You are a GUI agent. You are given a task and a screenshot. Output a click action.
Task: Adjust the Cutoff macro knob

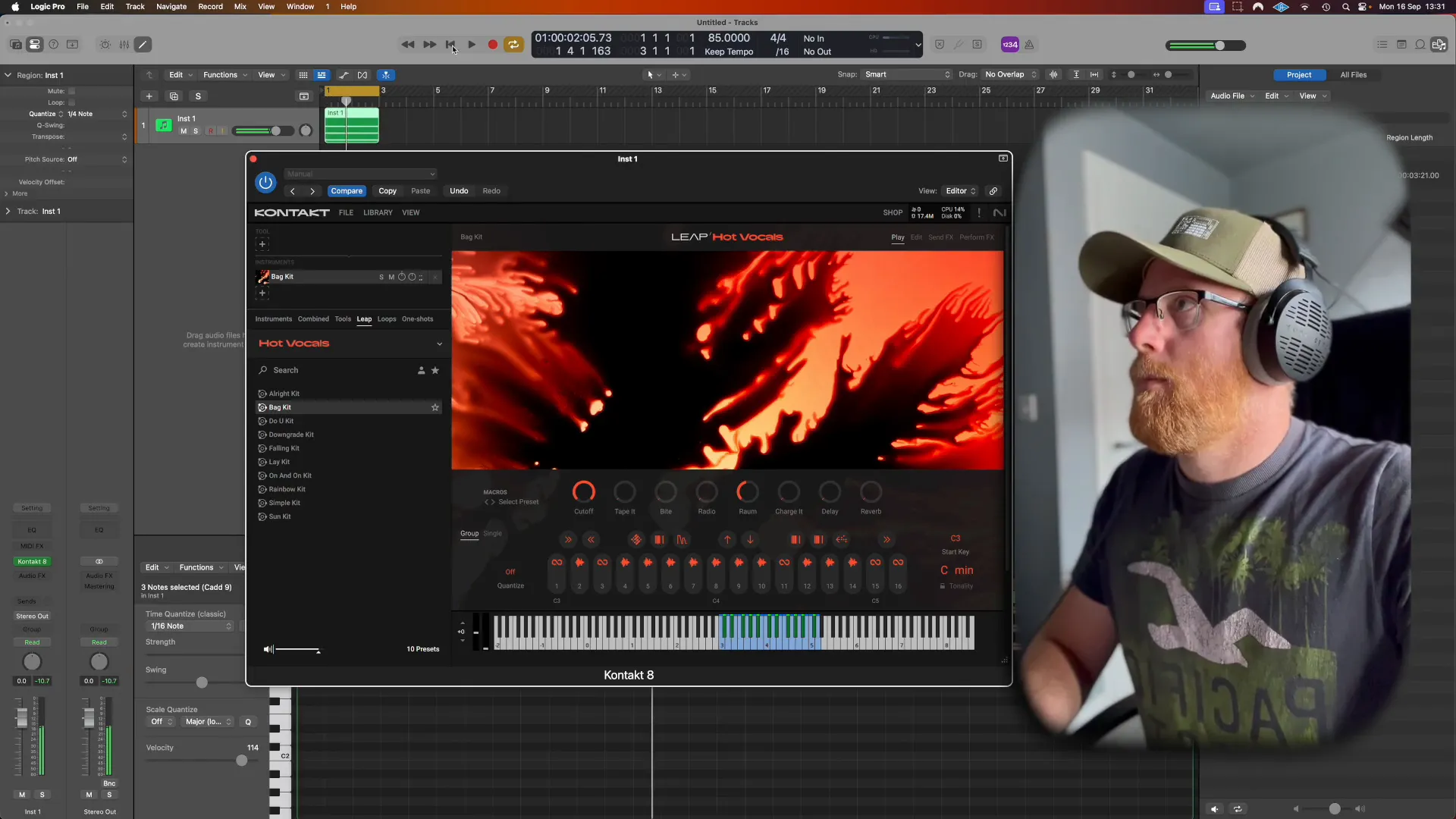[x=584, y=492]
